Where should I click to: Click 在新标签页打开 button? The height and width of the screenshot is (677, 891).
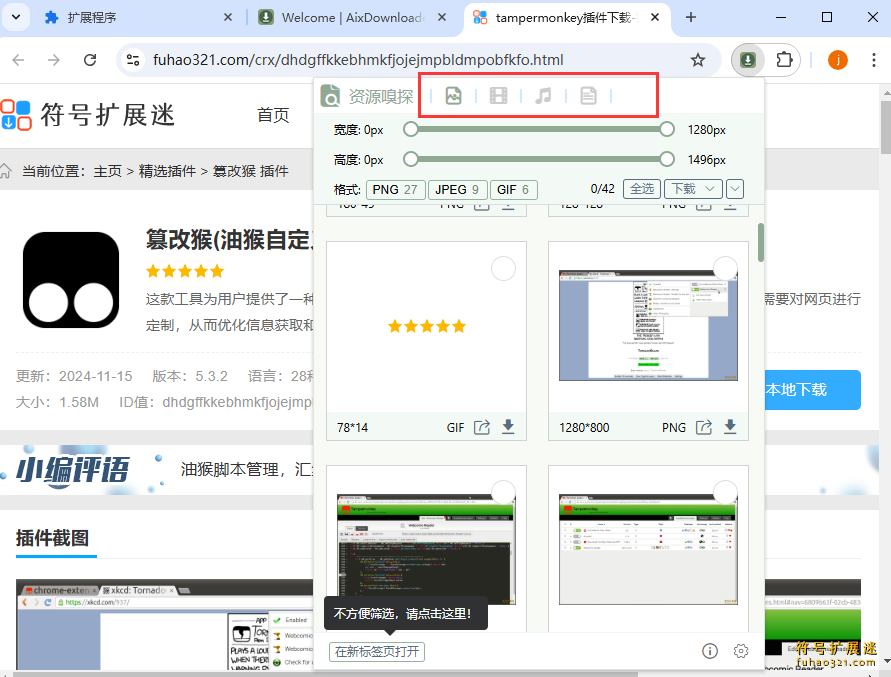click(x=377, y=651)
